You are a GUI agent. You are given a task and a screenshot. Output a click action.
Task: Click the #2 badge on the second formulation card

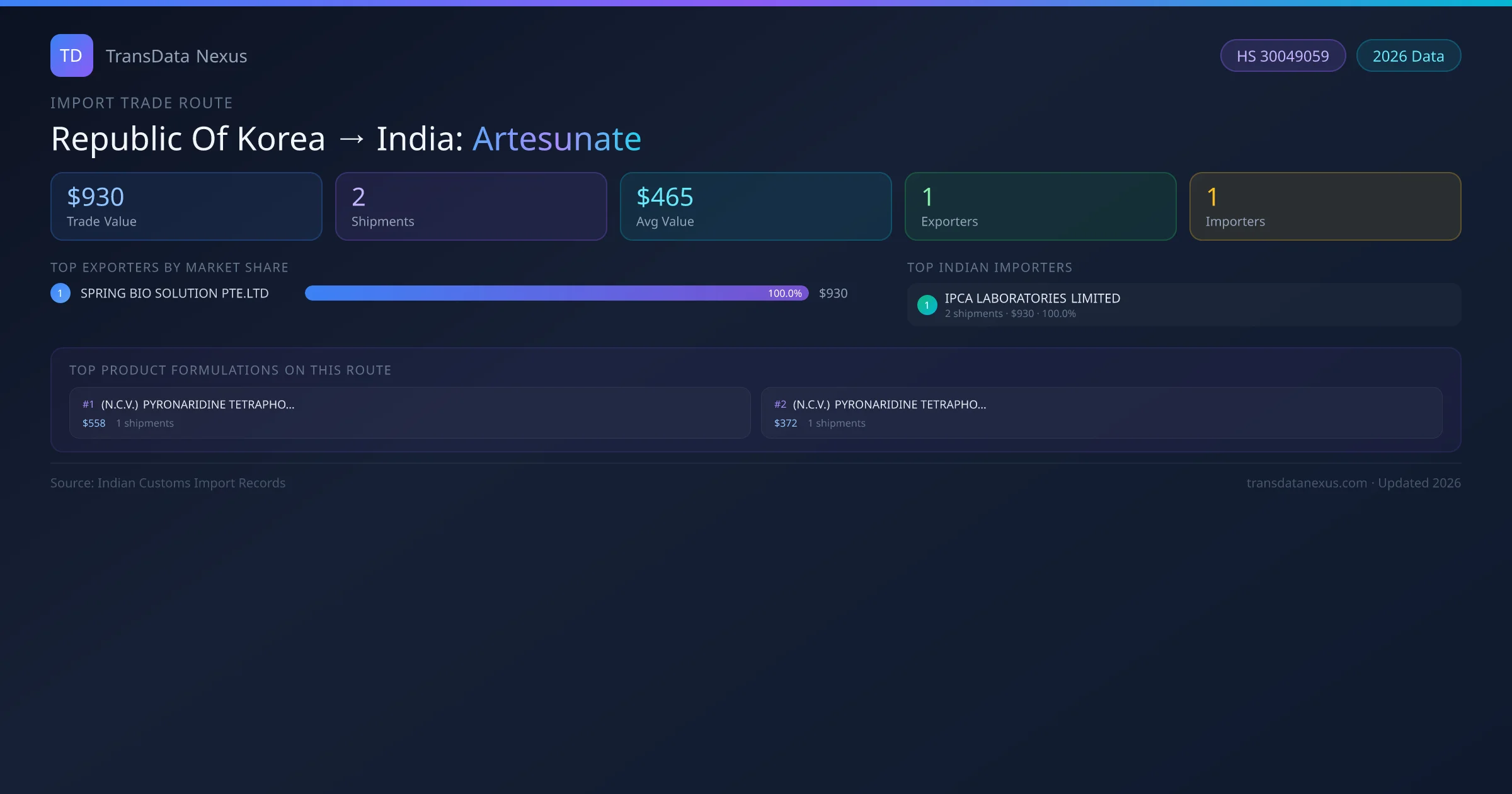tap(780, 404)
